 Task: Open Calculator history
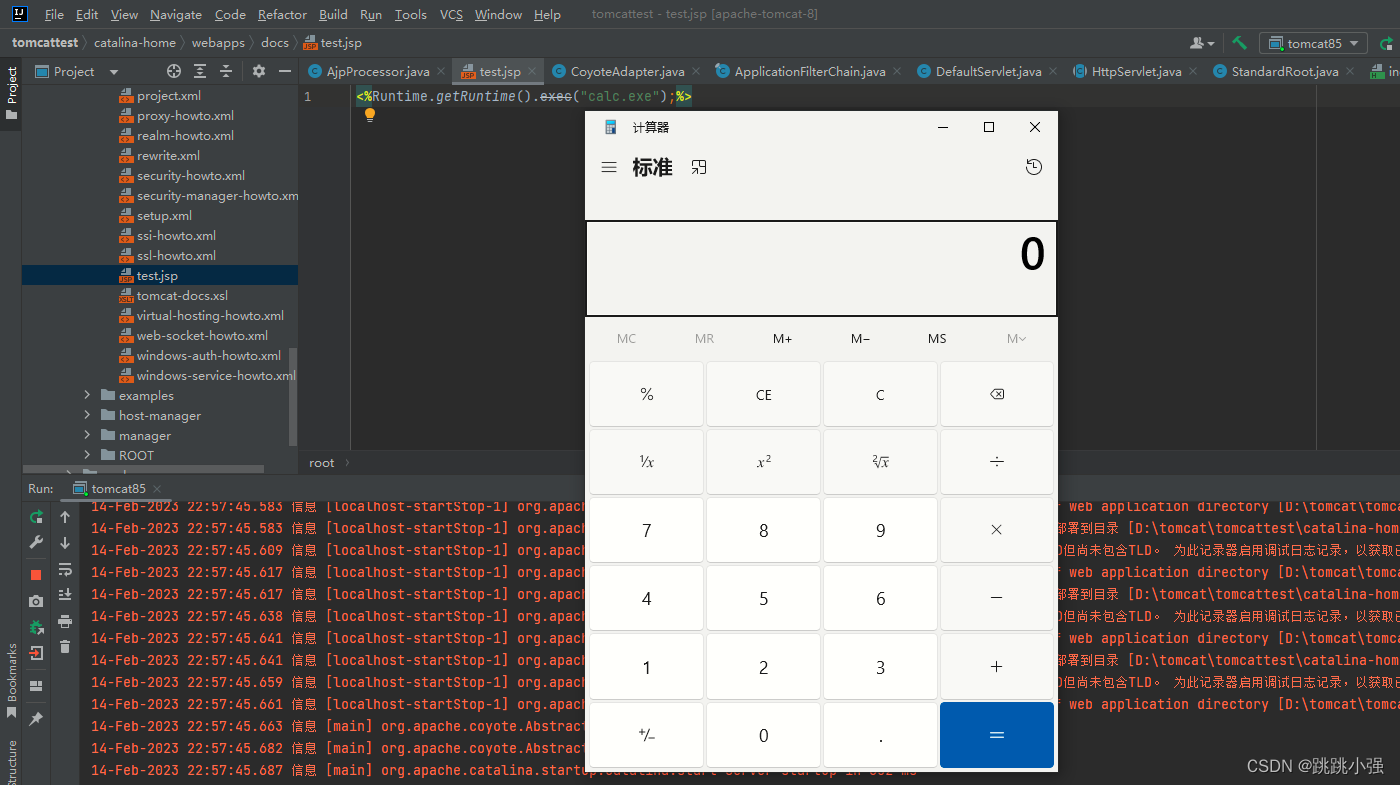tap(1034, 167)
